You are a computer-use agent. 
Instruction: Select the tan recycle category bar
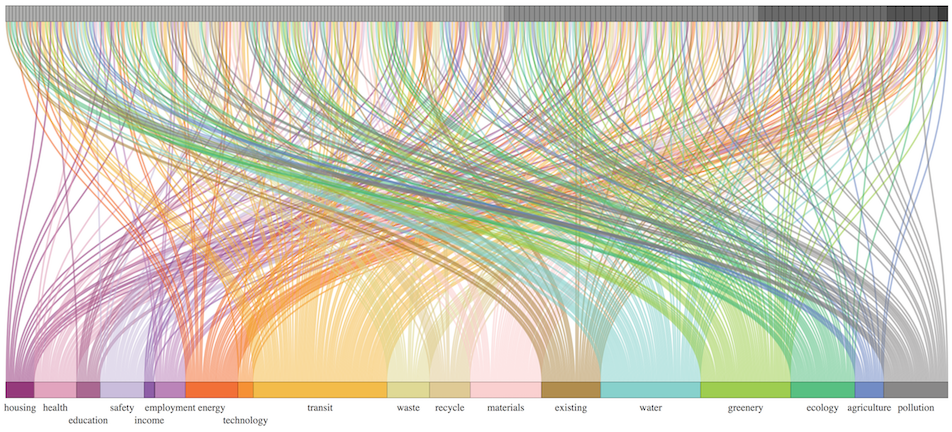(x=449, y=390)
